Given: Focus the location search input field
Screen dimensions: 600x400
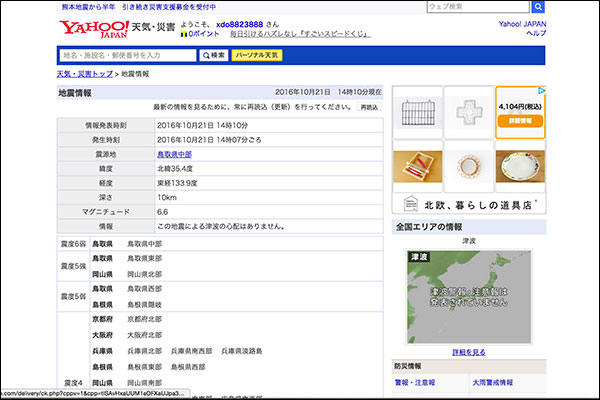Looking at the screenshot, I should pos(118,54).
